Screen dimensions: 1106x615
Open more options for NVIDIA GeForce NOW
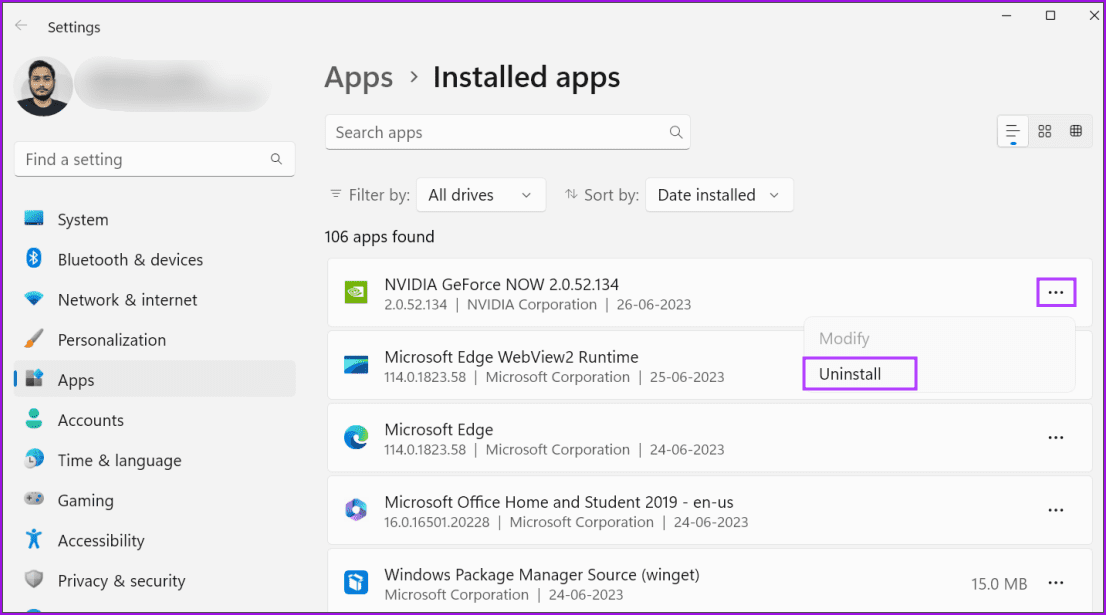[1055, 292]
